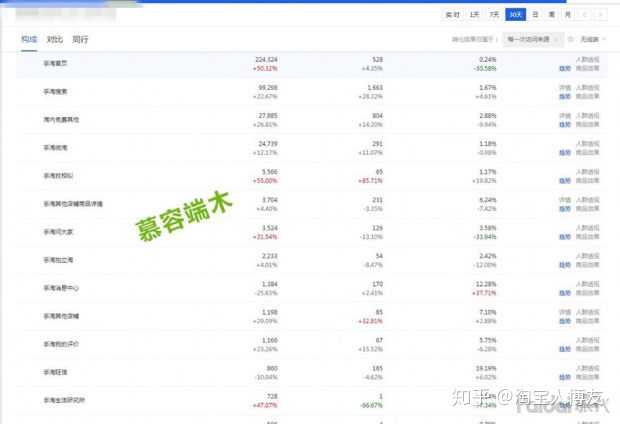Switch to the 同行 tab
Image resolution: width=620 pixels, height=424 pixels.
tap(80, 39)
